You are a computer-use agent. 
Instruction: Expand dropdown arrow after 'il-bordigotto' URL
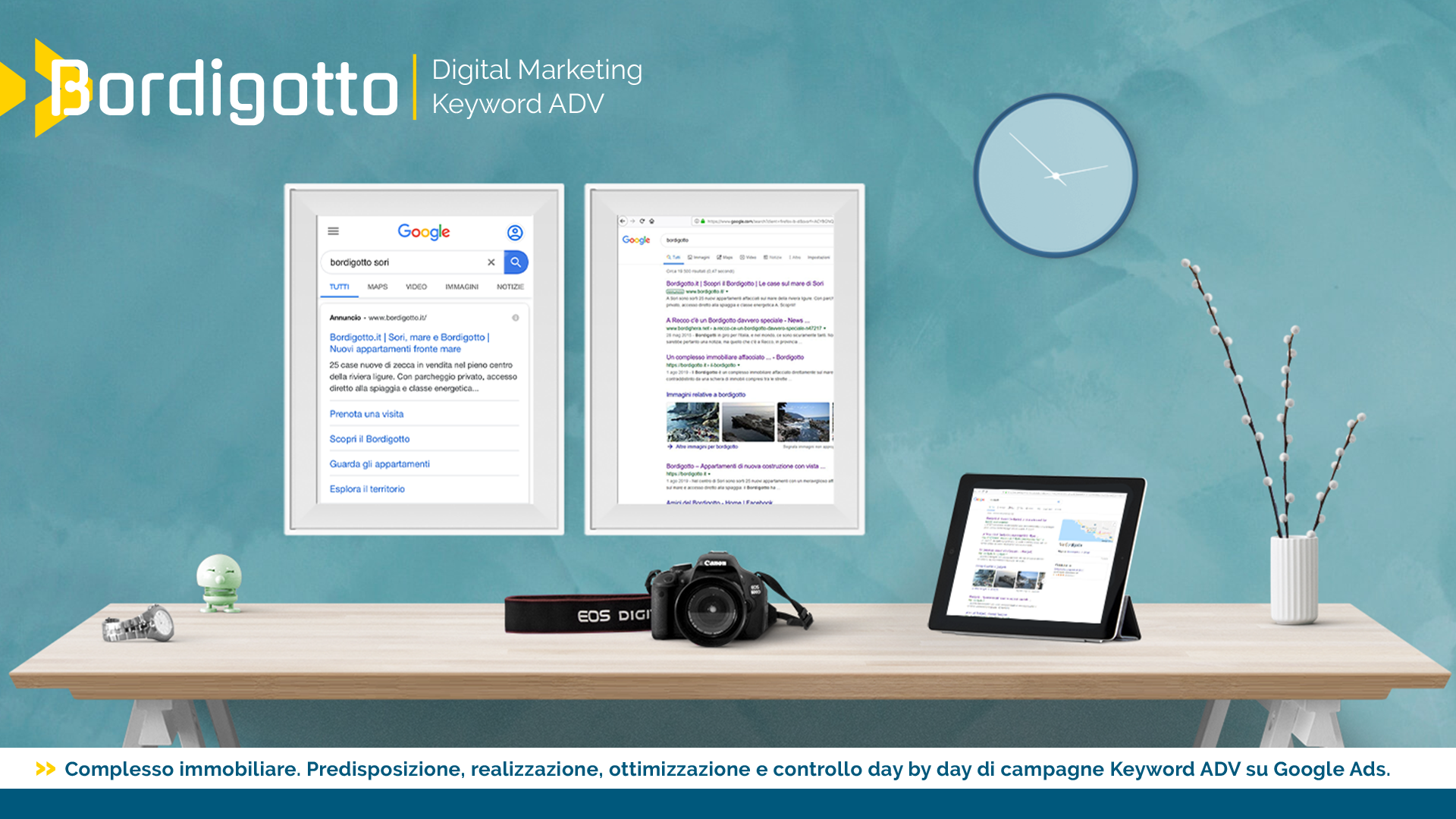coord(739,366)
